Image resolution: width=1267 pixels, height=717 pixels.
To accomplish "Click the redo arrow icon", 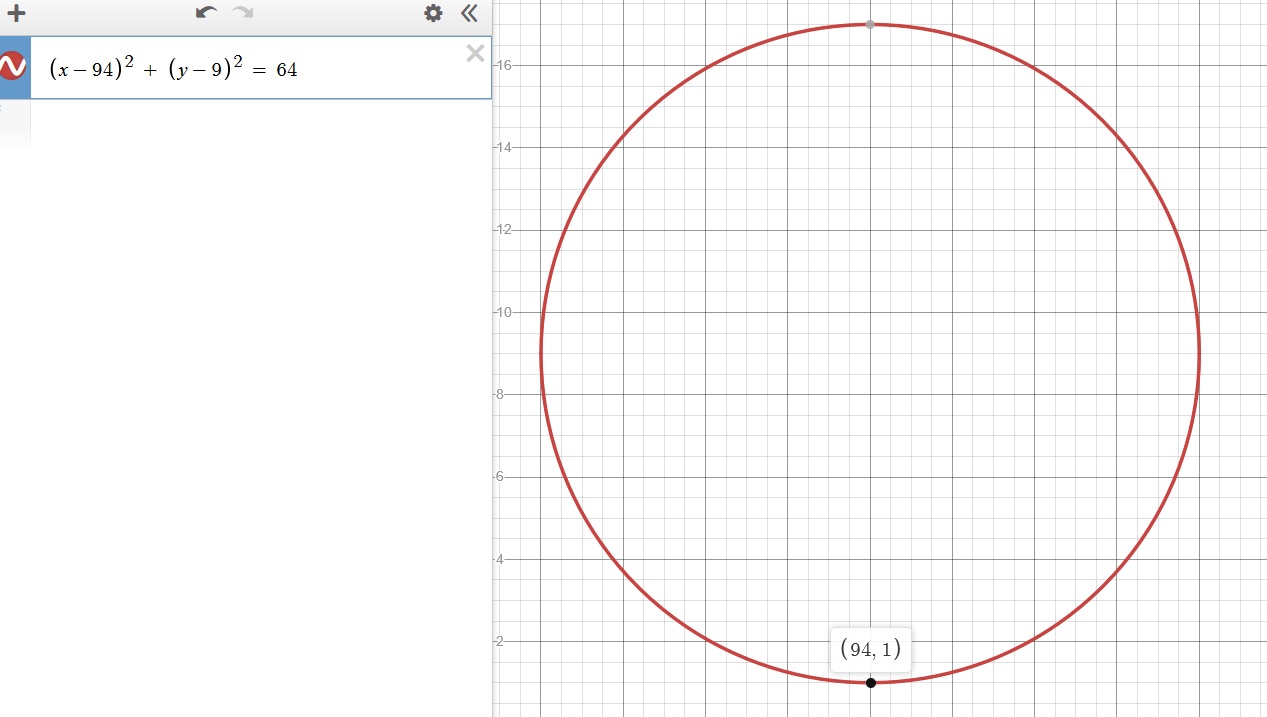I will [243, 13].
